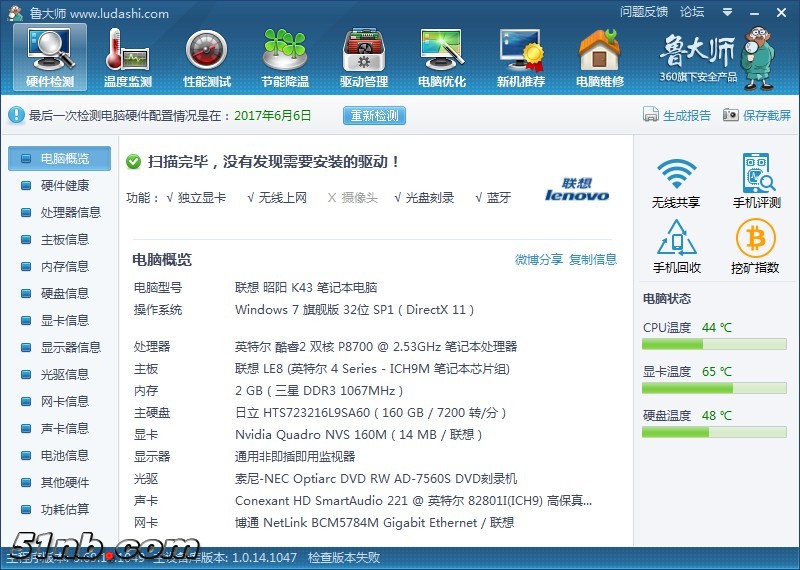This screenshot has width=800, height=570.
Task: Open the 手机评测 phone benchmark tool
Action: point(756,181)
